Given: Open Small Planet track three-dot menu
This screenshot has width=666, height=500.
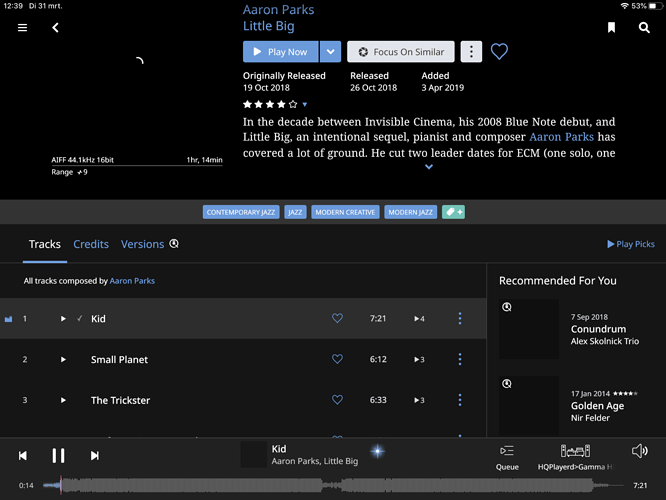Looking at the screenshot, I should coord(460,359).
